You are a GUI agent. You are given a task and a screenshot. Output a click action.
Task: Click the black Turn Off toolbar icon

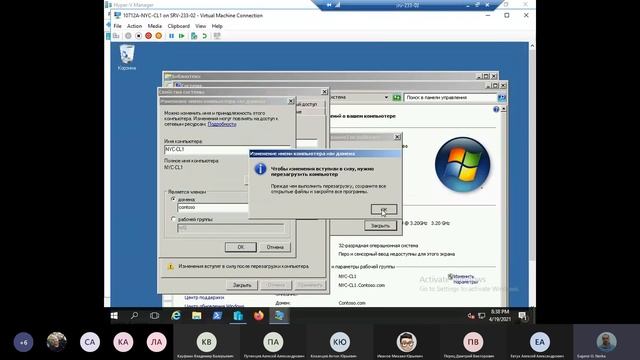point(138,36)
